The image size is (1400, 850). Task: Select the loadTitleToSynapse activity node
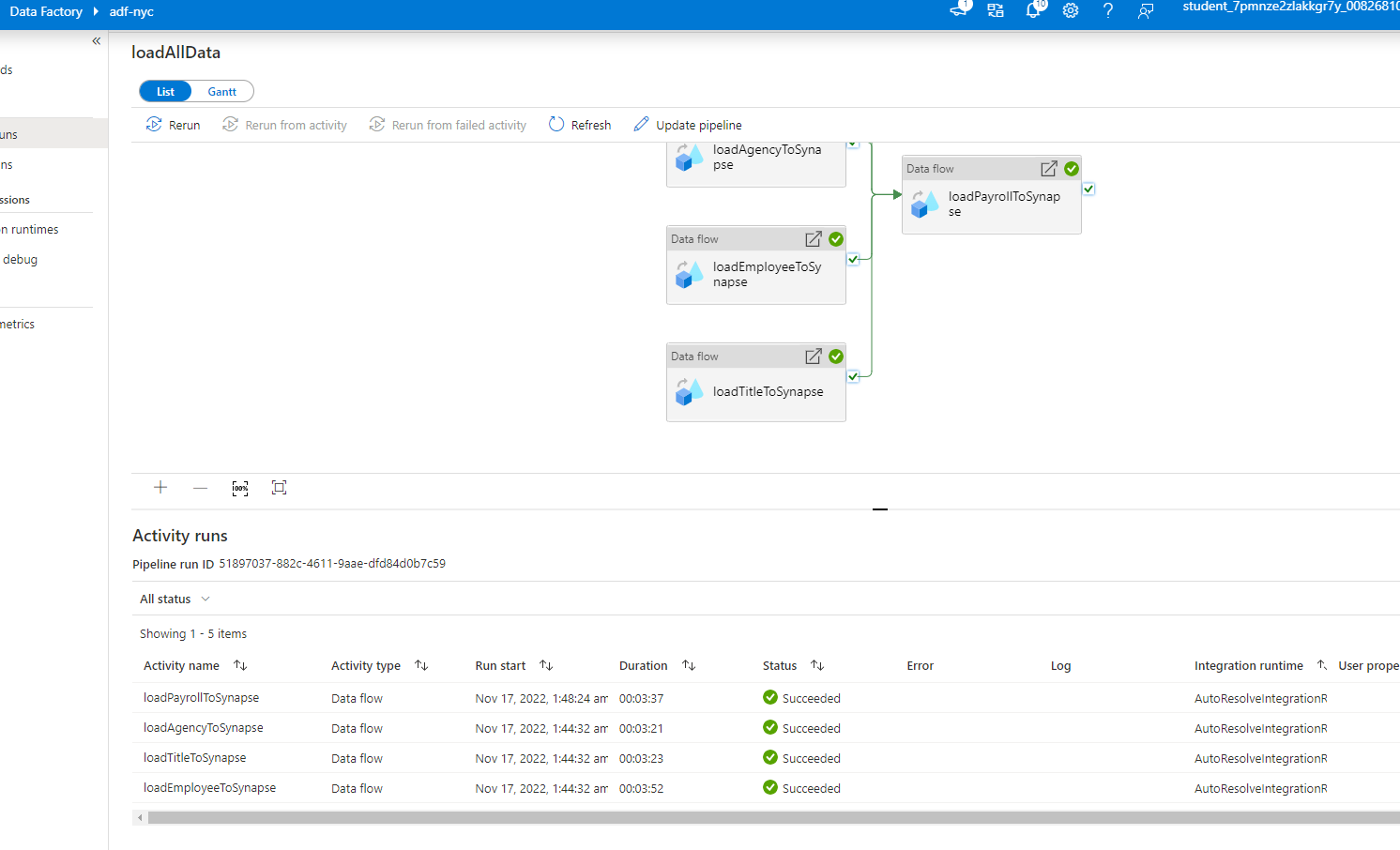click(x=756, y=382)
